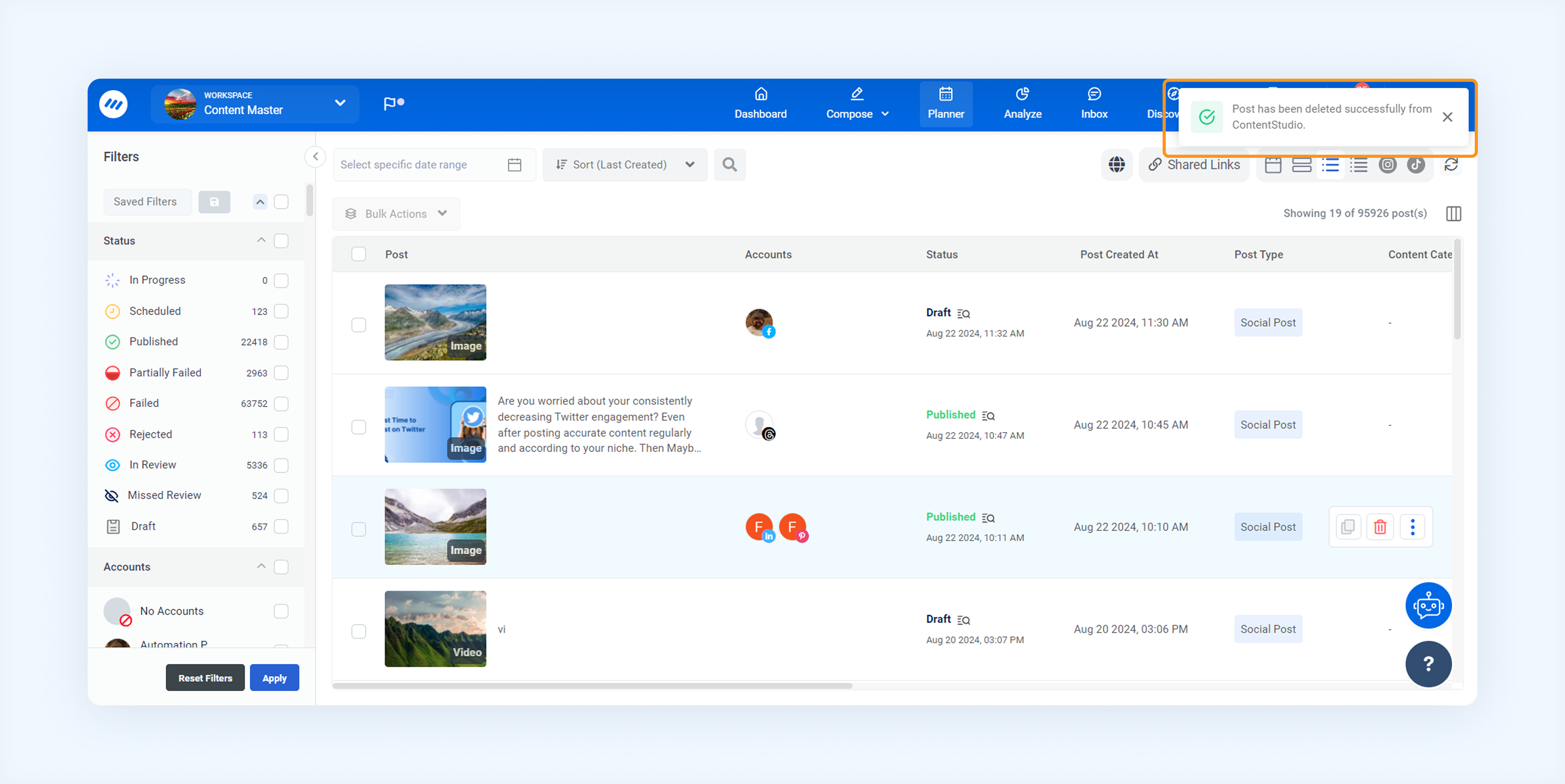Open the Instagram grid view
This screenshot has width=1565, height=784.
(1388, 165)
